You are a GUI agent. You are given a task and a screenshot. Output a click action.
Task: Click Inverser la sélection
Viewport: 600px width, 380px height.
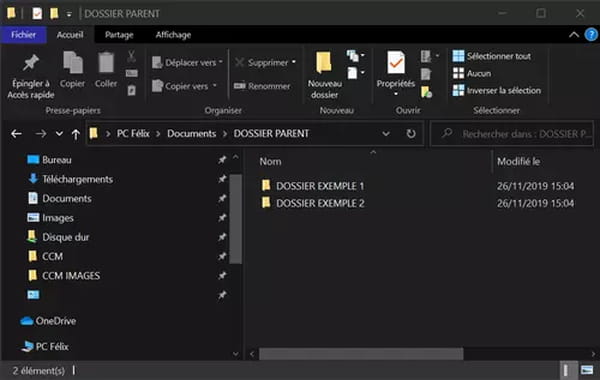pos(497,90)
